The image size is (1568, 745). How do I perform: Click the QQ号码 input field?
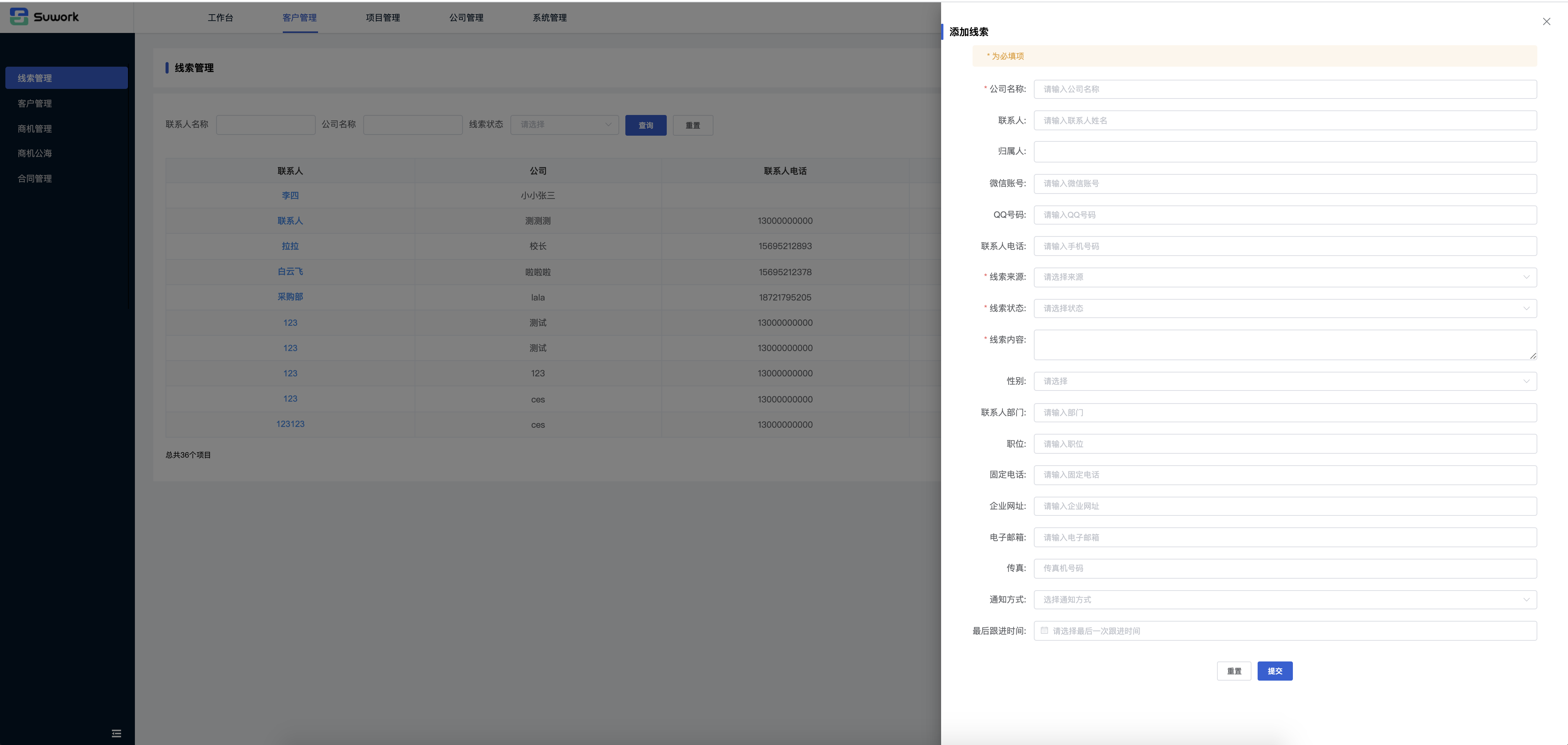pos(1285,215)
